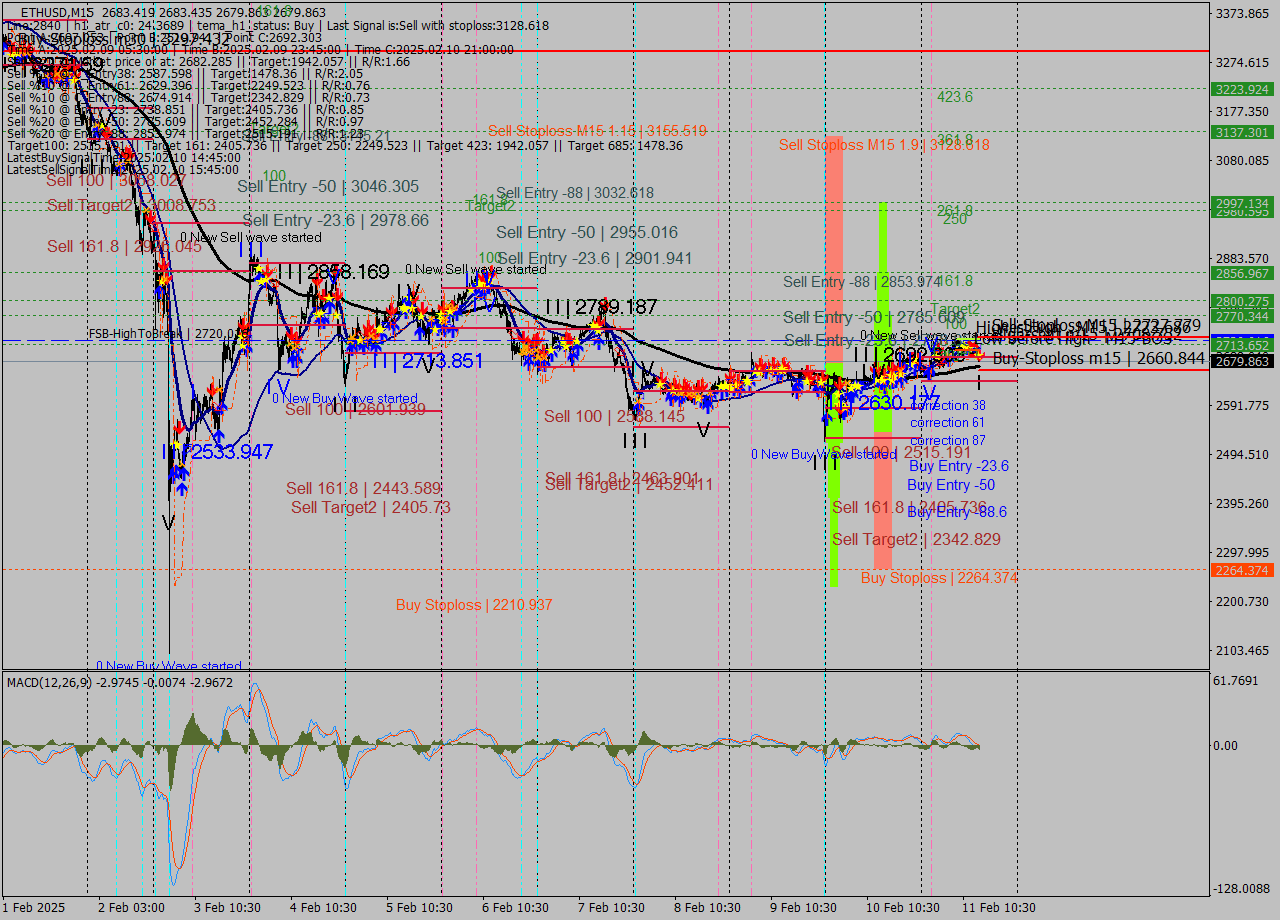Screen dimensions: 1280x920
Task: Click the Buy Entry -23.6 label
Action: [x=958, y=466]
